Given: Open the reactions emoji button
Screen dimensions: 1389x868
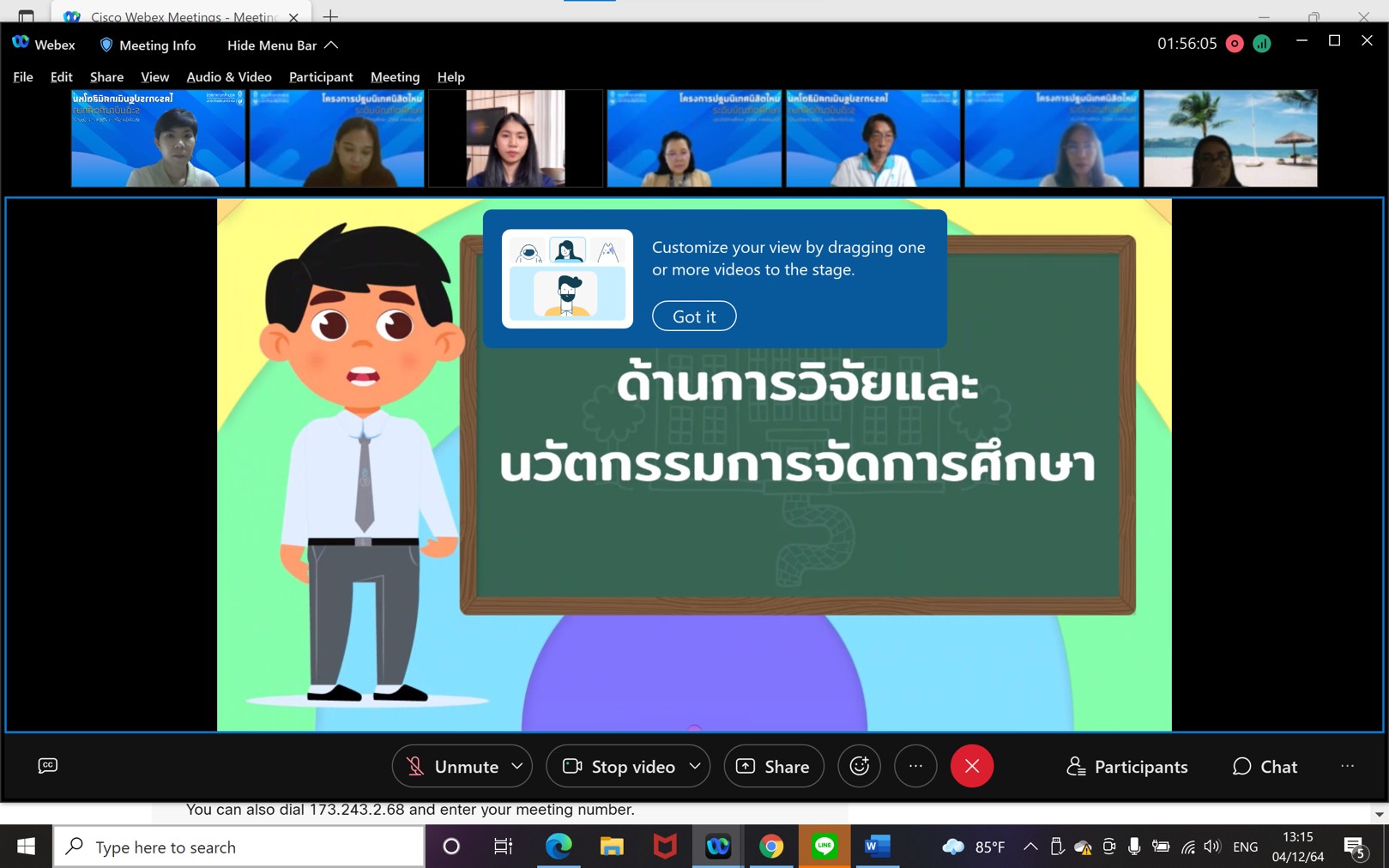Looking at the screenshot, I should (859, 766).
